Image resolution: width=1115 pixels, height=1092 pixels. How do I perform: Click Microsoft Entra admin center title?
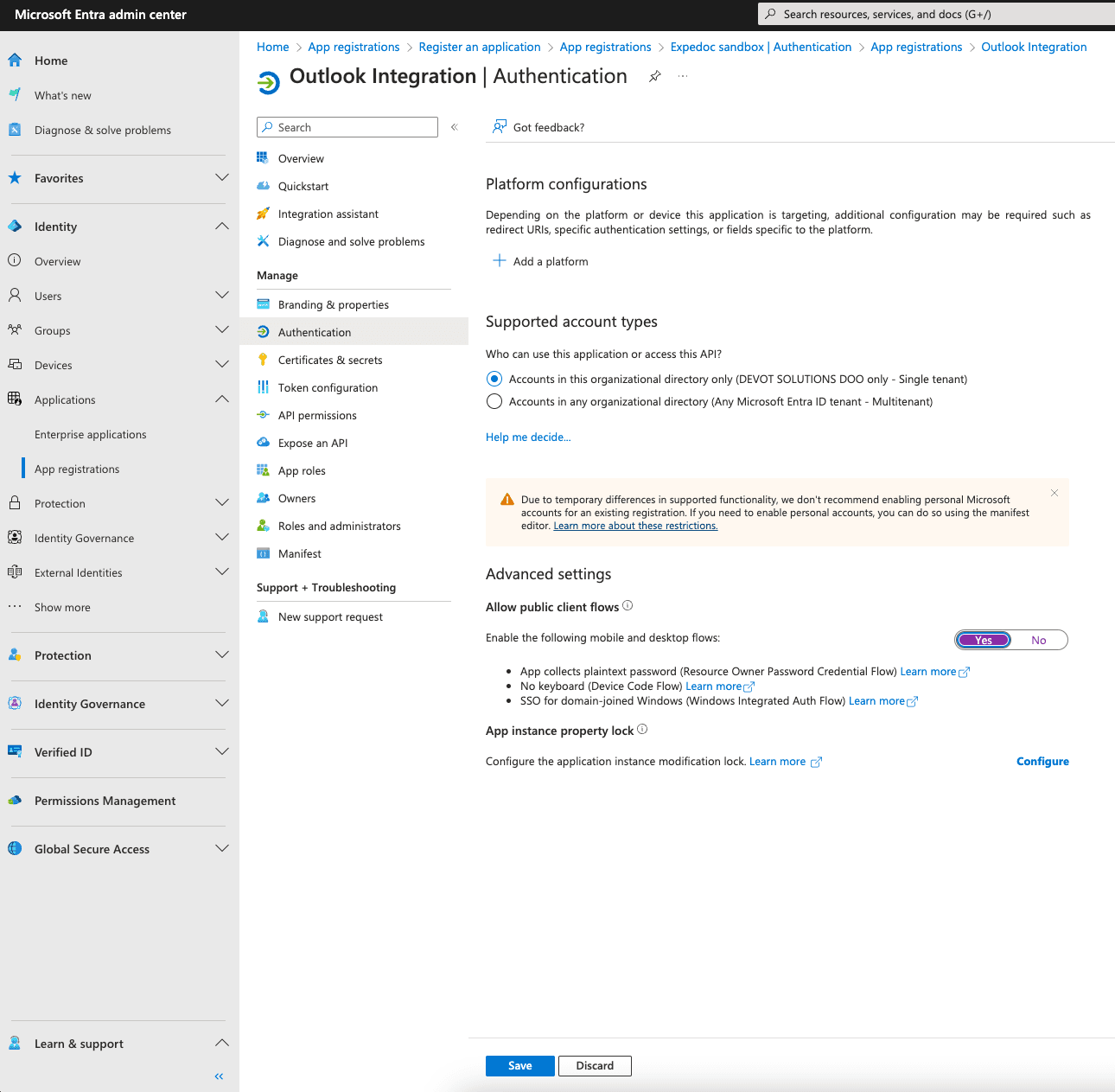click(100, 15)
